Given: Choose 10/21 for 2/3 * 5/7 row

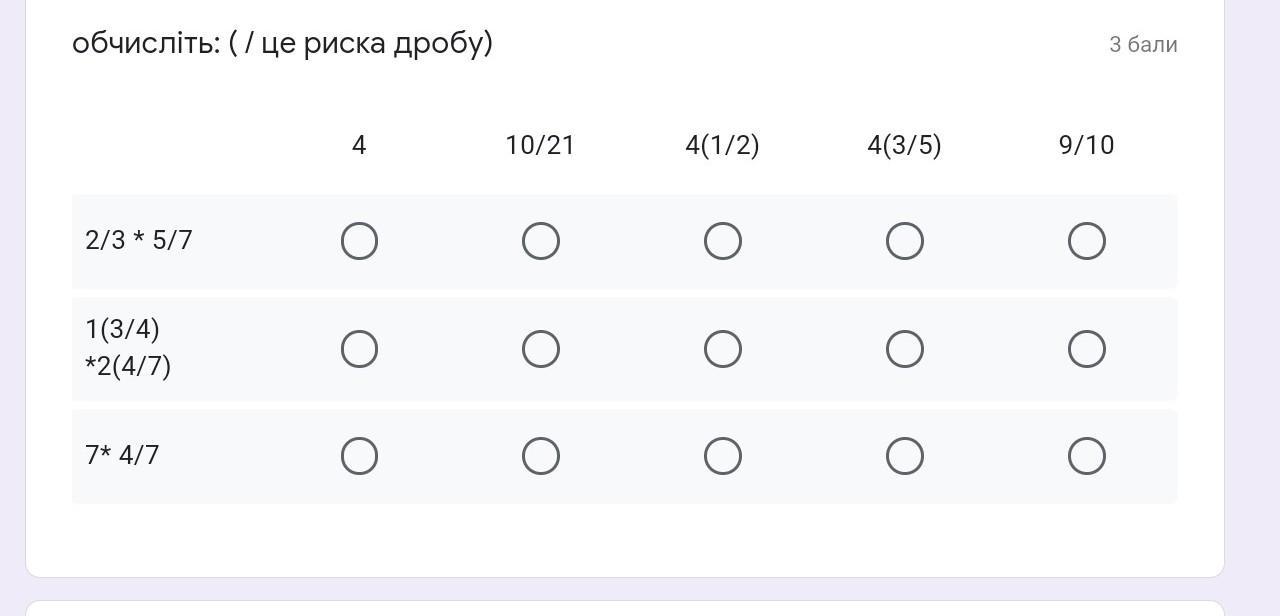Looking at the screenshot, I should [x=541, y=241].
